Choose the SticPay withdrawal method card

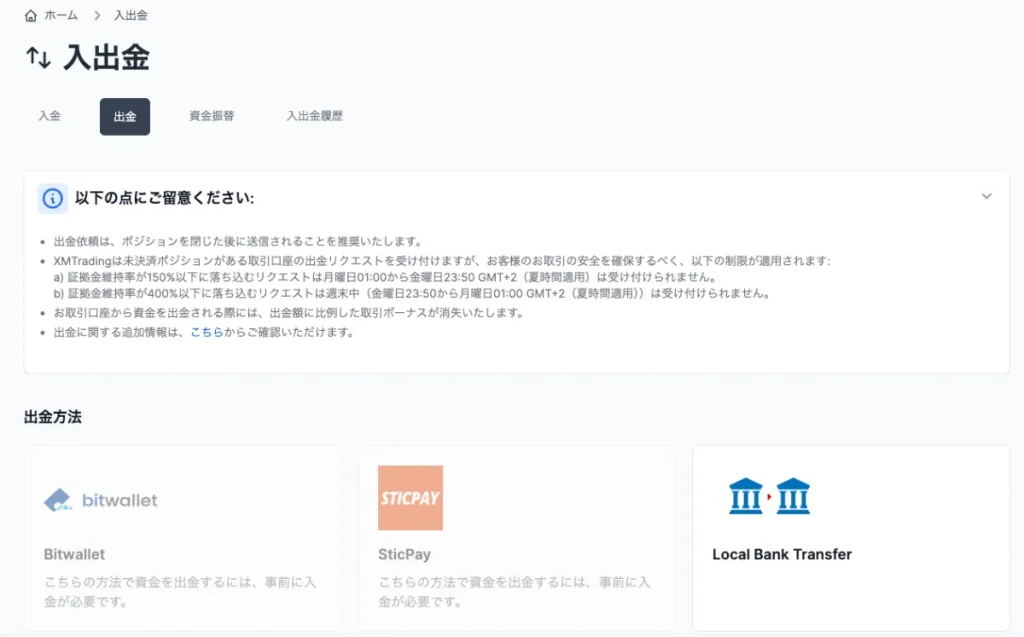click(516, 537)
